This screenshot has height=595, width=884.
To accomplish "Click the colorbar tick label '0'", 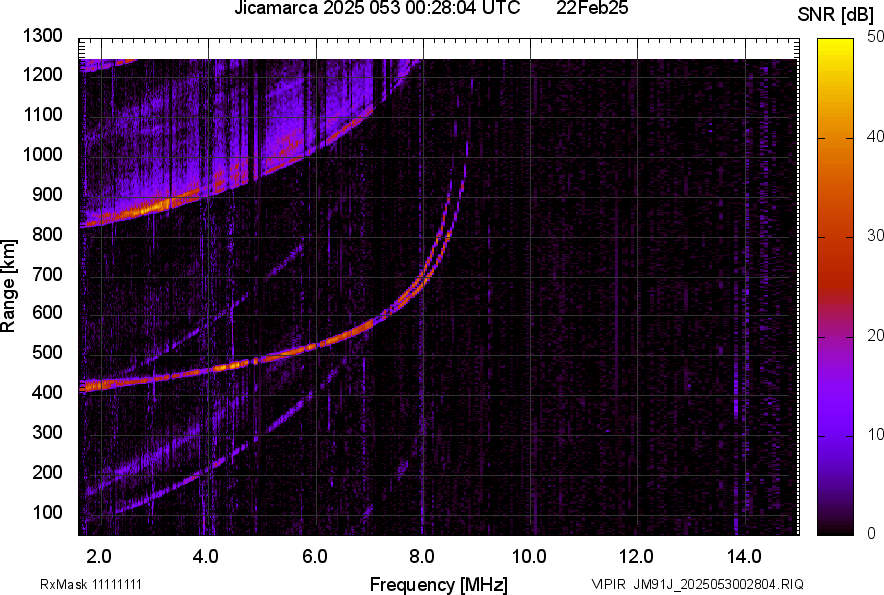I will pos(872,533).
